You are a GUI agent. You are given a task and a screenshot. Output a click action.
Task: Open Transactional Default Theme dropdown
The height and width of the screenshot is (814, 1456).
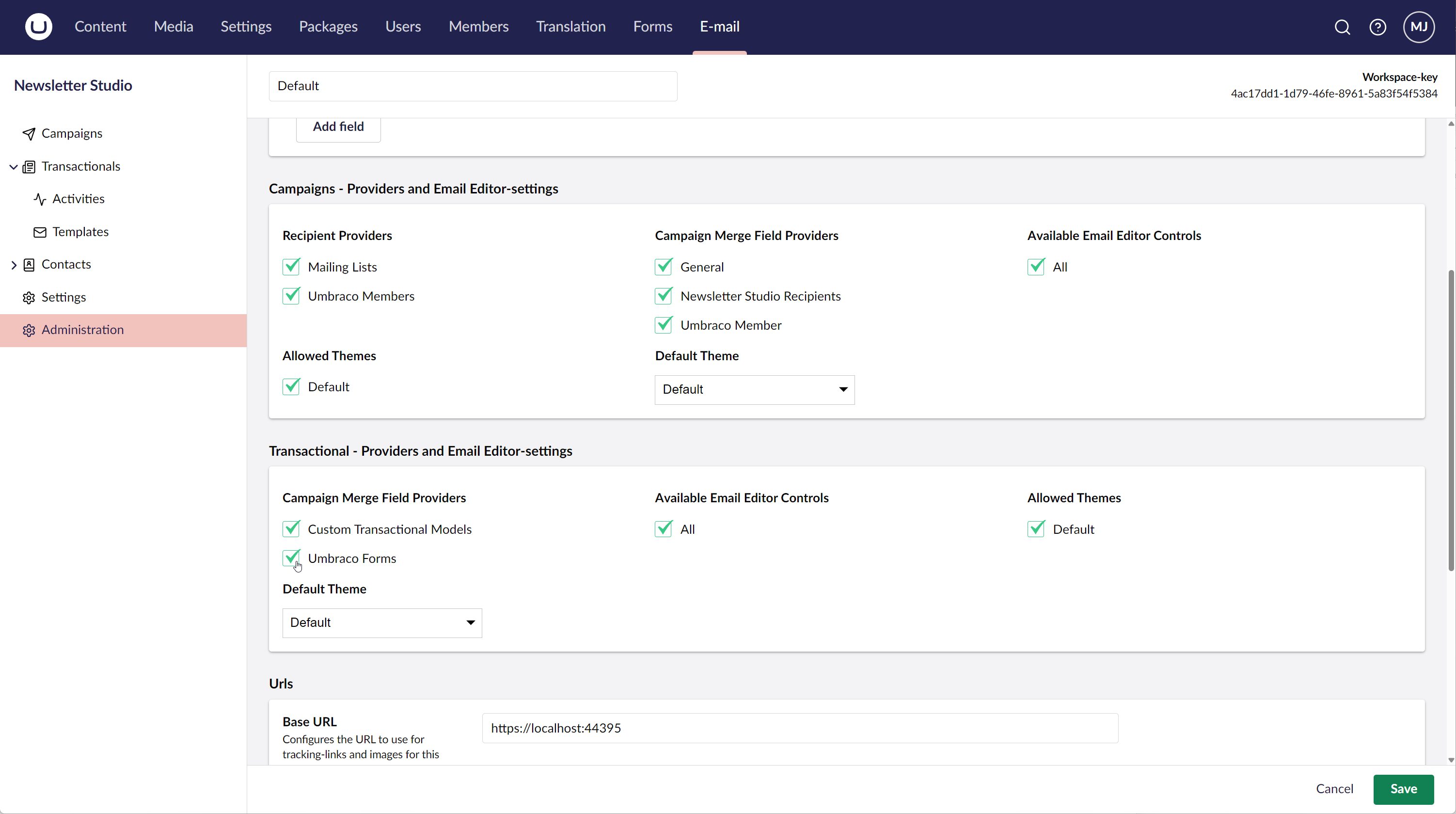point(382,623)
